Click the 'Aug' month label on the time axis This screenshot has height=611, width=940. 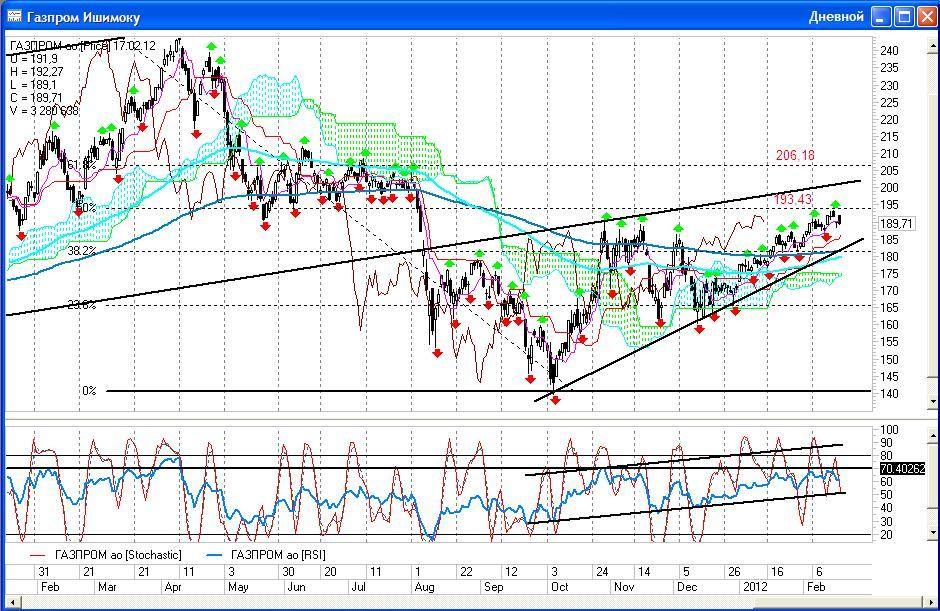point(424,587)
